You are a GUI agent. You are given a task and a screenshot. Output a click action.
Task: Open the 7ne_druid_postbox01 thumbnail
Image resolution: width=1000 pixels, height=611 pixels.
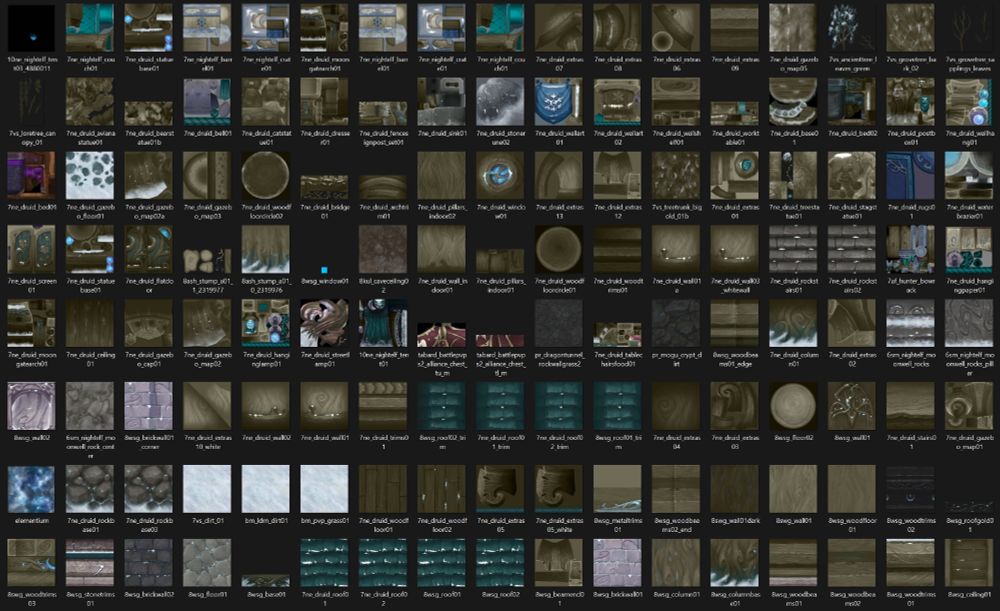911,102
